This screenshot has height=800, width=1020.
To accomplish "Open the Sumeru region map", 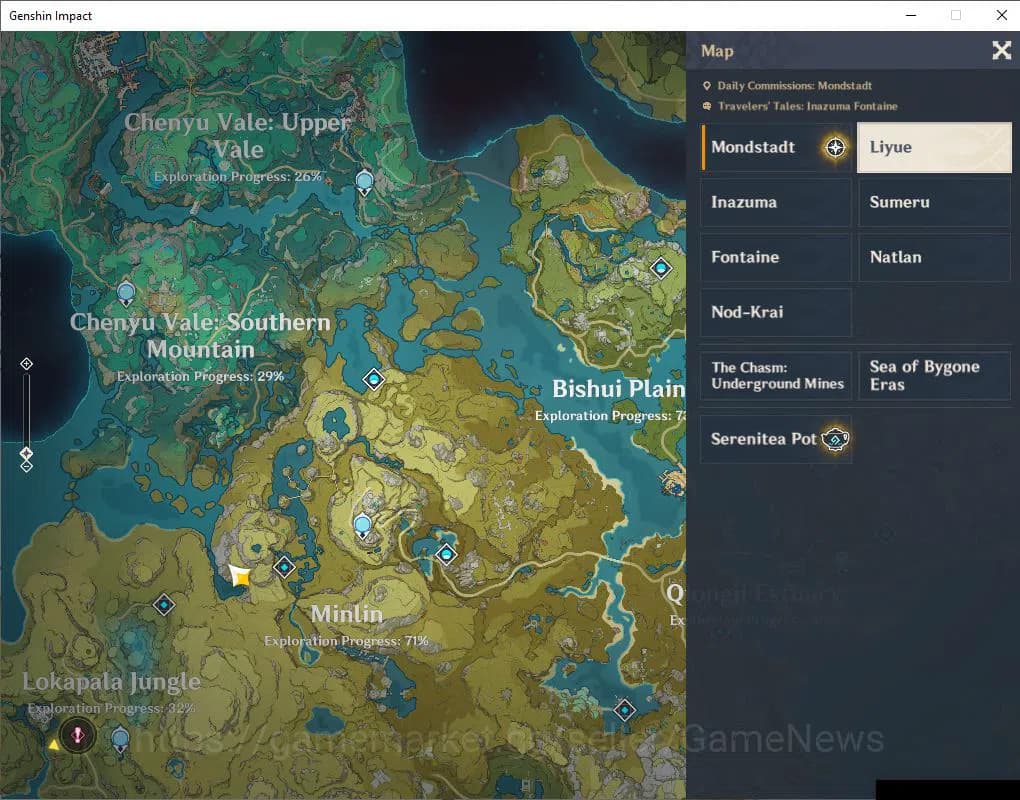I will tap(934, 202).
